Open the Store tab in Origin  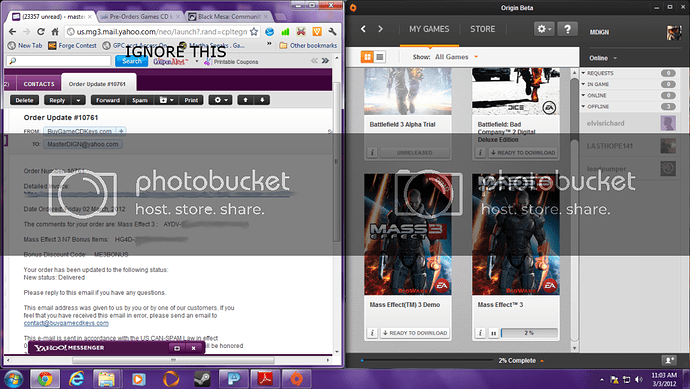pyautogui.click(x=482, y=29)
